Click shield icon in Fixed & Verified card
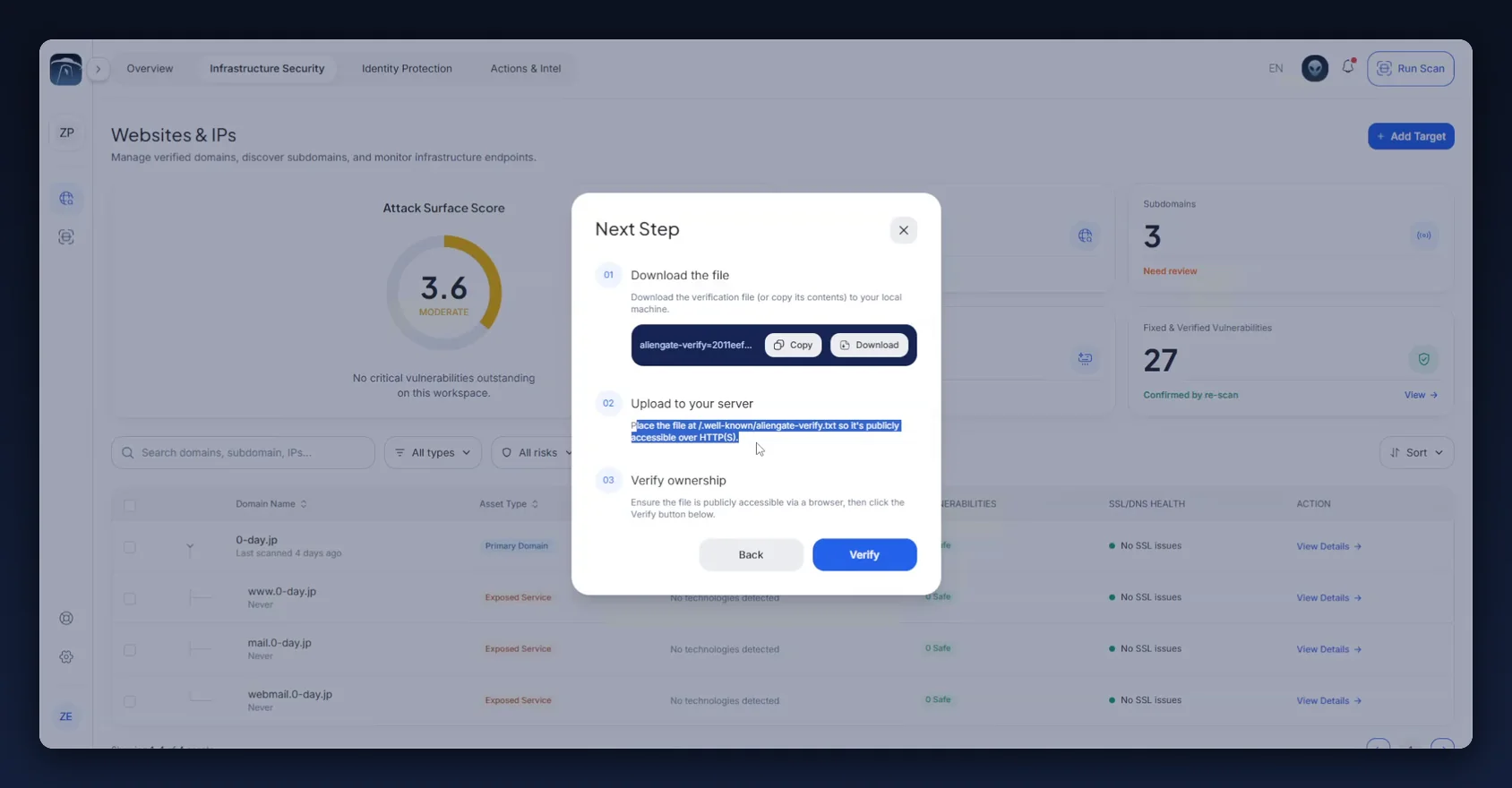This screenshot has width=1512, height=788. point(1423,360)
